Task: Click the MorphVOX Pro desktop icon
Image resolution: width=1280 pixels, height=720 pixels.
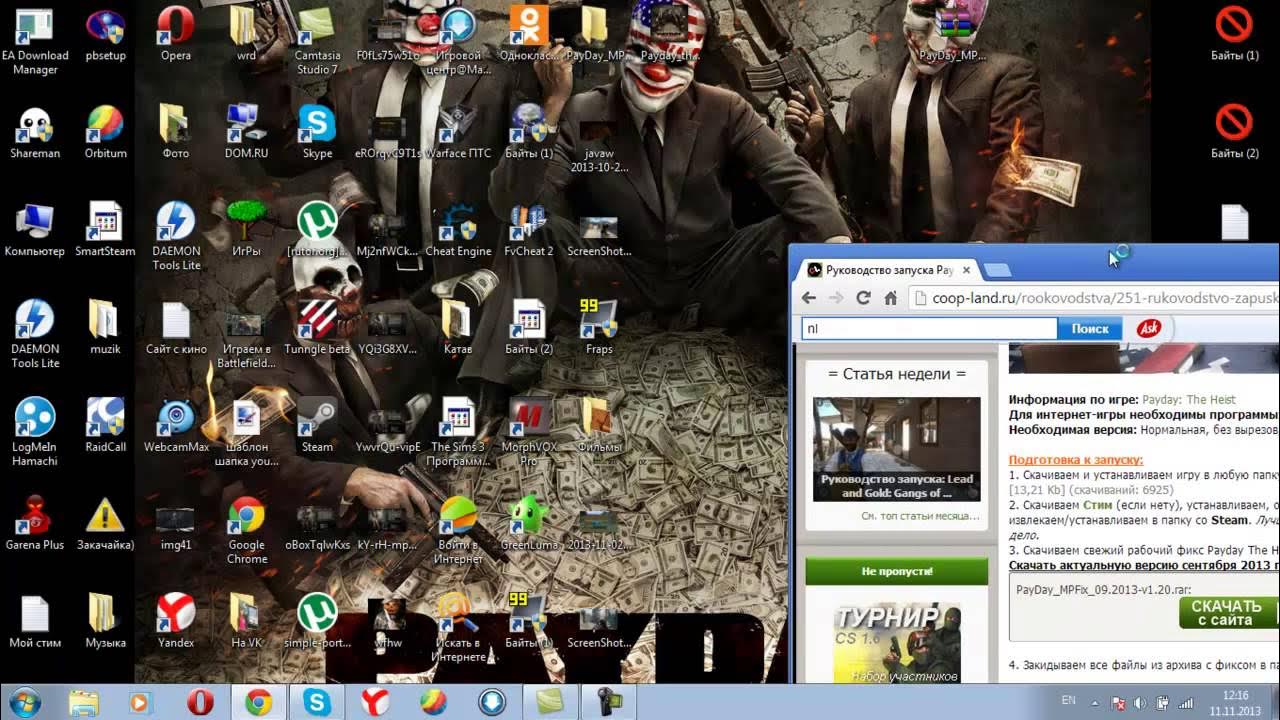Action: pos(528,433)
